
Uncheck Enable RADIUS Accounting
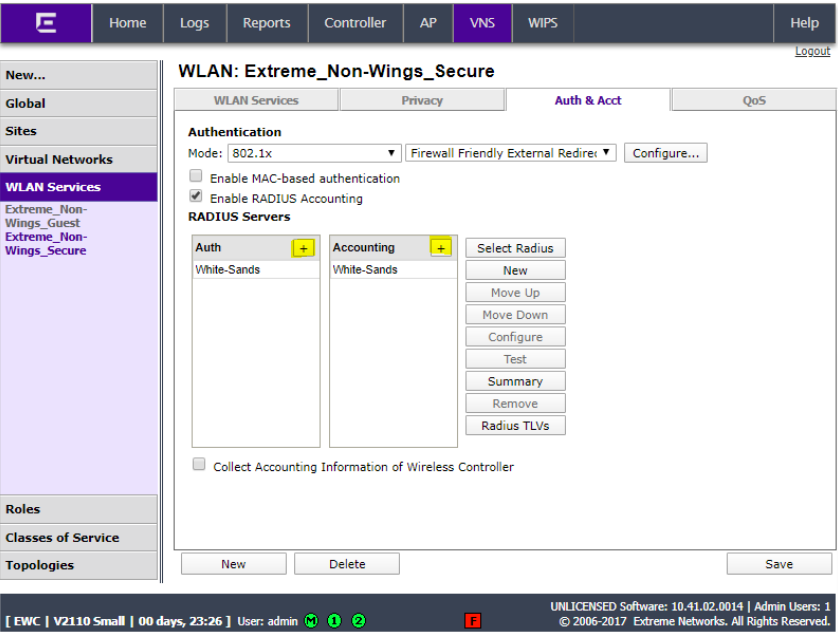point(196,196)
